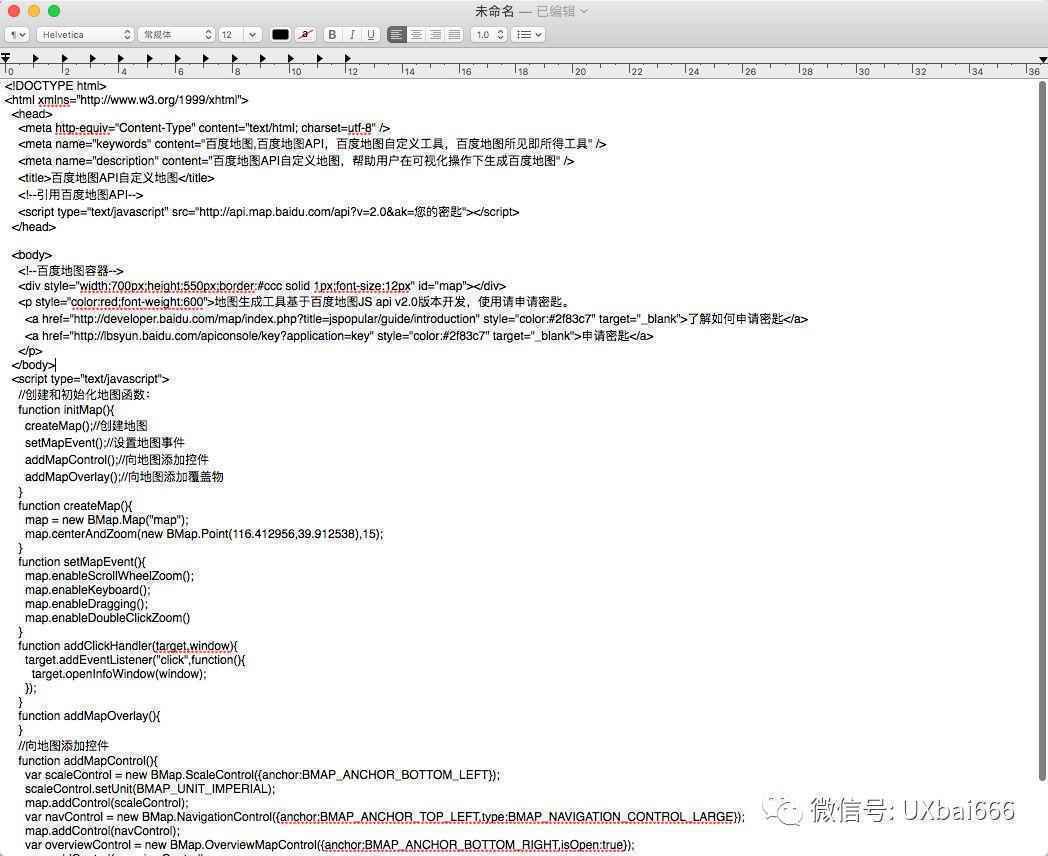The height and width of the screenshot is (856, 1048).
Task: Click the <head> opening tag line
Action: [31, 114]
